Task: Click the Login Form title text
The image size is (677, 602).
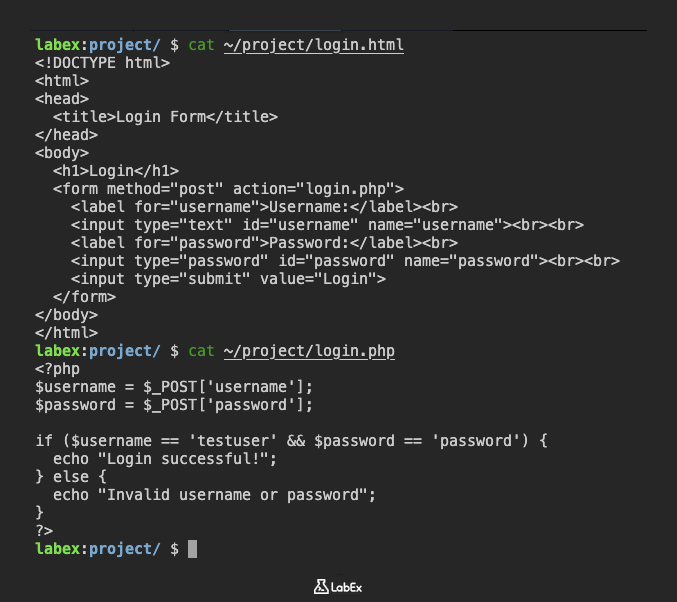Action: pyautogui.click(x=160, y=116)
